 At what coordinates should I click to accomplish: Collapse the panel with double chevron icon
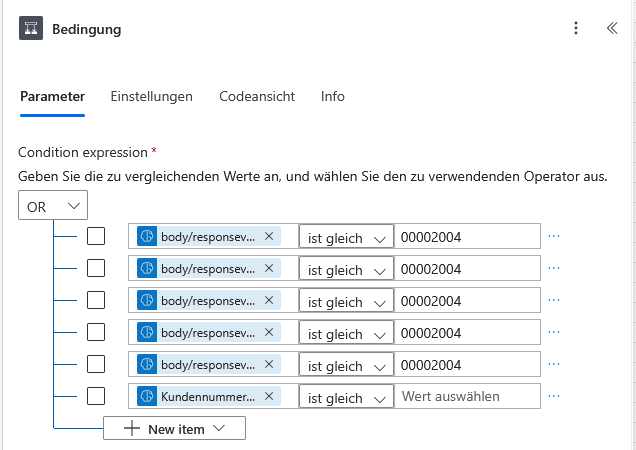pos(612,28)
